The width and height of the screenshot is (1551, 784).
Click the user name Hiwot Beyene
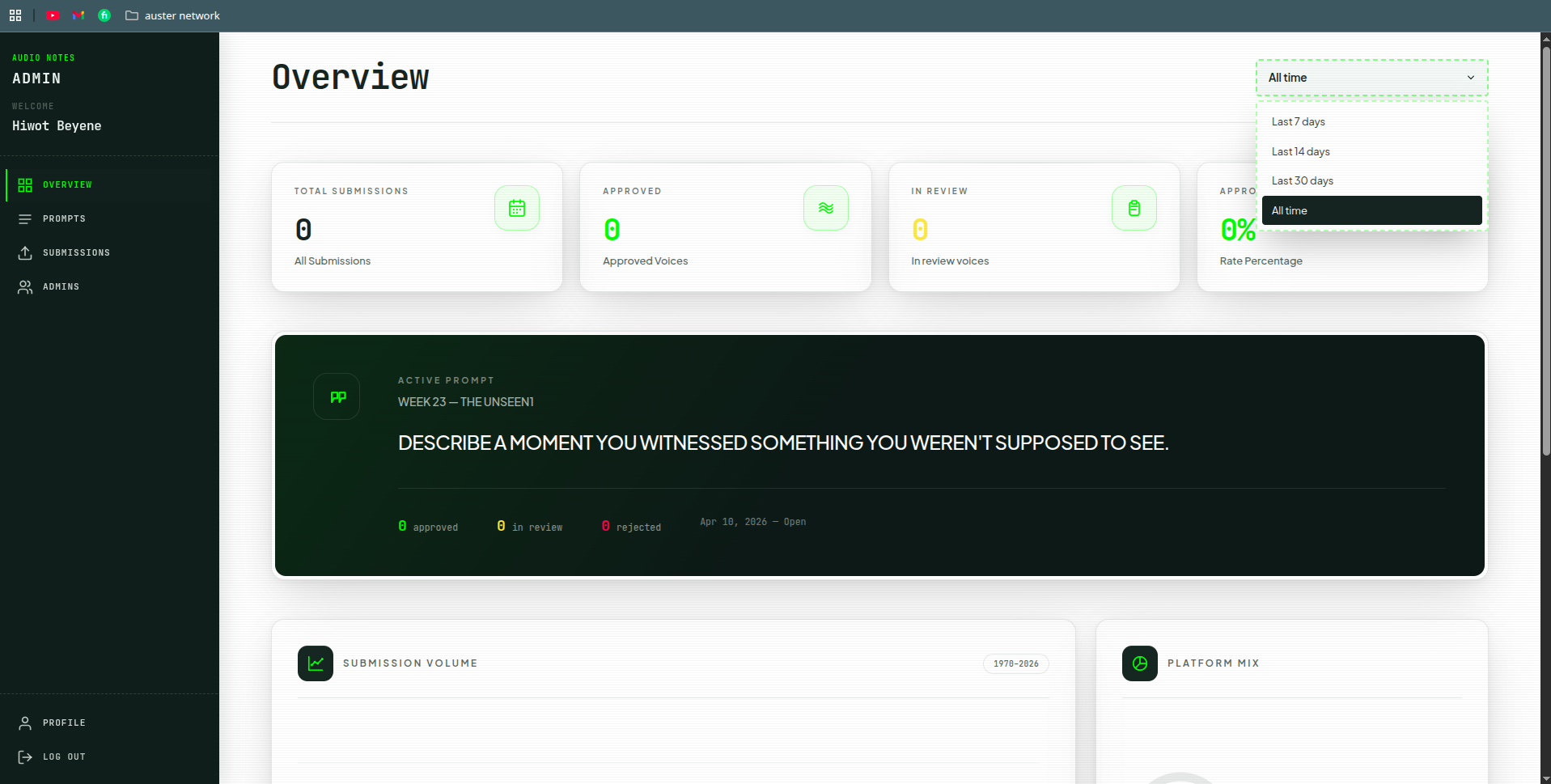(57, 126)
